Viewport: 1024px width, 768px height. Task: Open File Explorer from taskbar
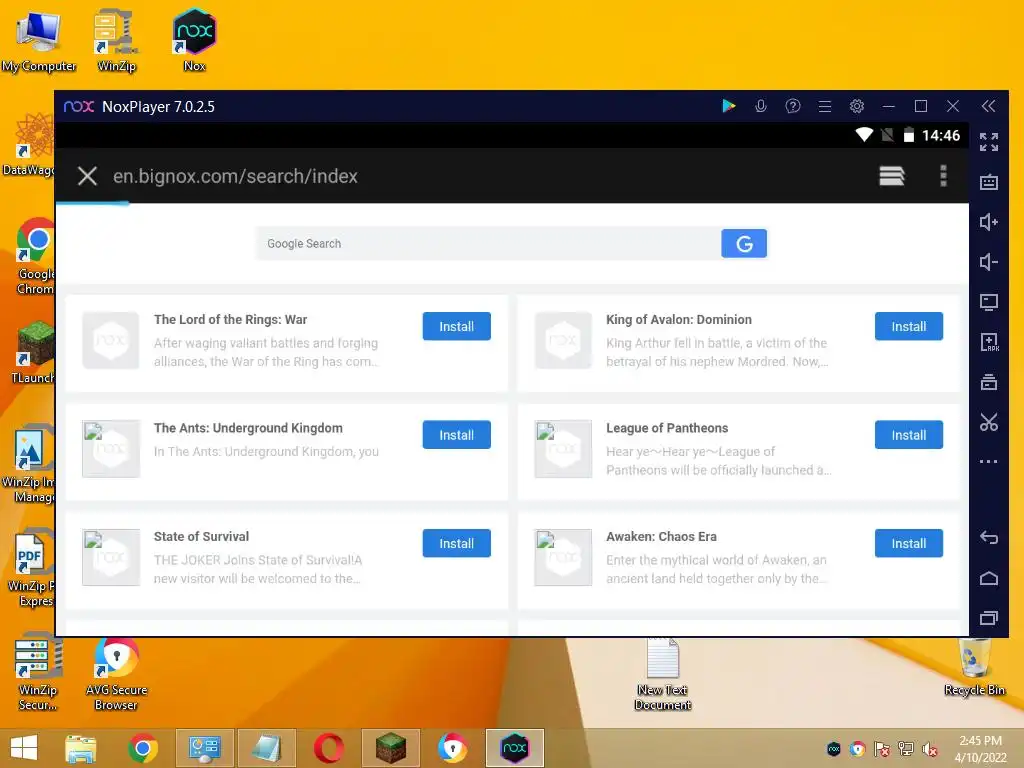coord(81,748)
